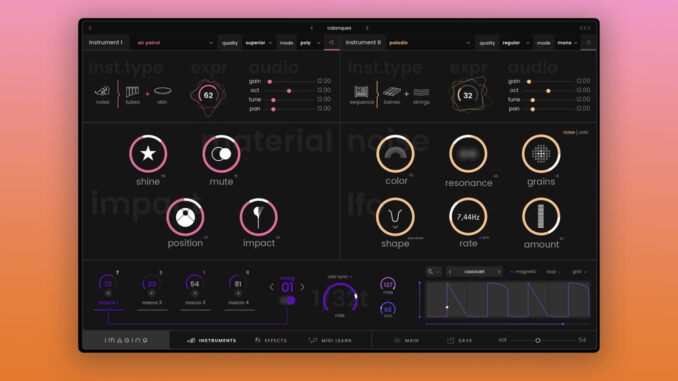The image size is (678, 381).
Task: Switch the noise section to the rate view
Action: 583,132
